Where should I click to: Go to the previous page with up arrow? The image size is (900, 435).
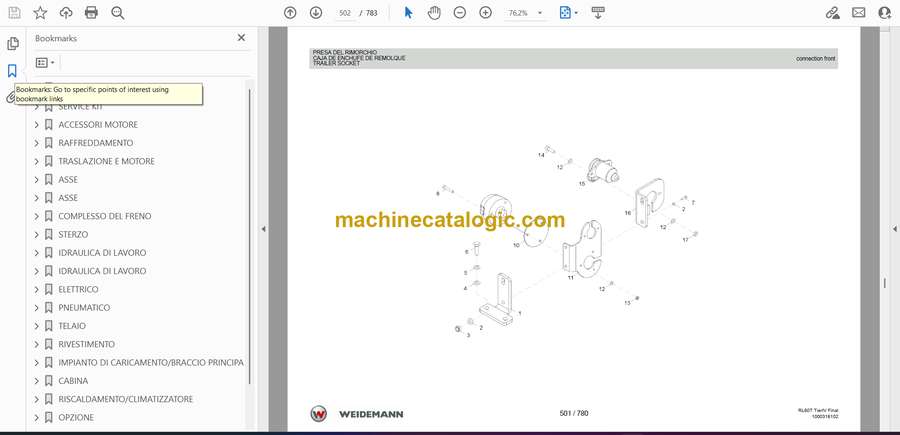pos(290,13)
